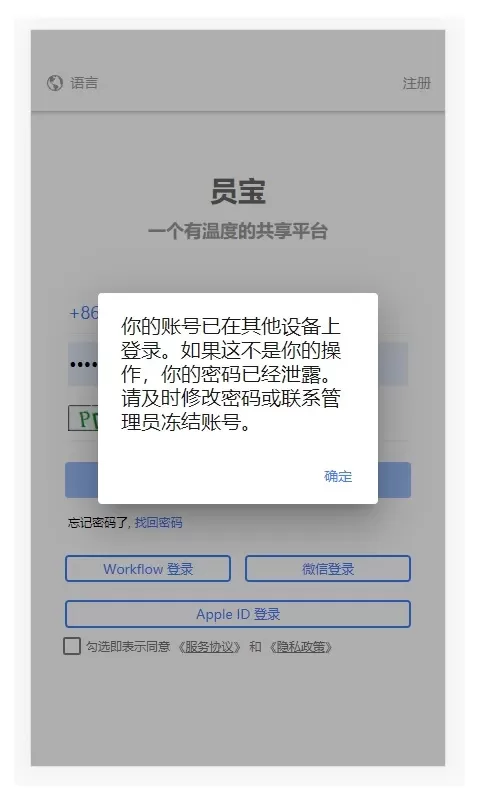This screenshot has height=800, width=480.
Task: Click the 员宝 app title
Action: tap(238, 191)
